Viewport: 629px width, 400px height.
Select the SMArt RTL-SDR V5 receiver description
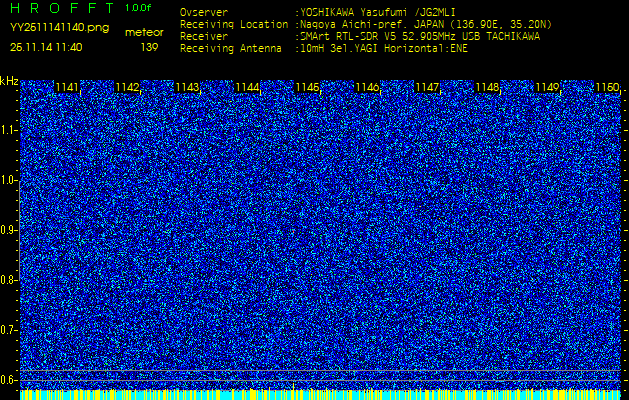point(418,37)
